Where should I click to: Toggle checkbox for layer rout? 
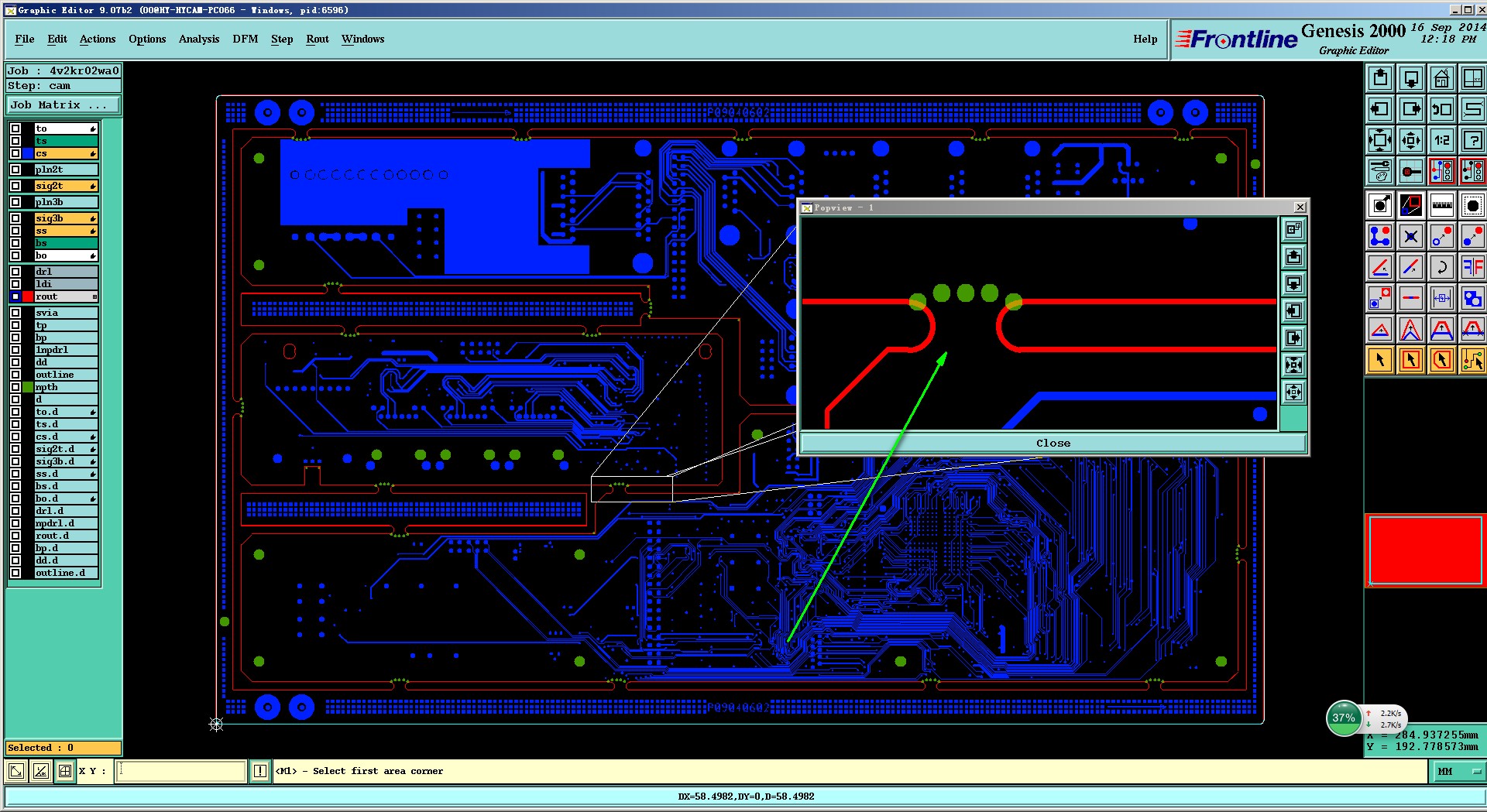coord(15,296)
